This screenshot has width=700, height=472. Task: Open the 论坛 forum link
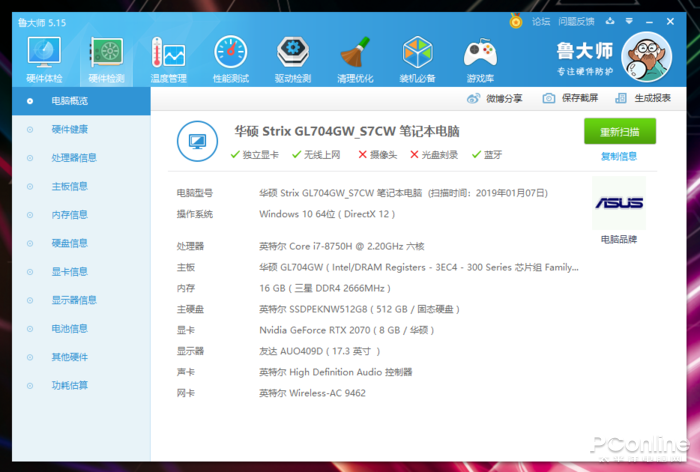tap(541, 21)
